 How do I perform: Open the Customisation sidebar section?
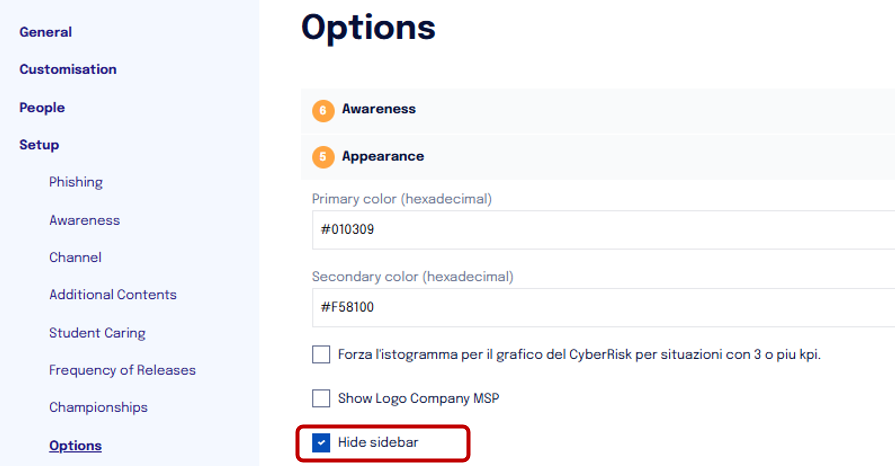pos(68,69)
